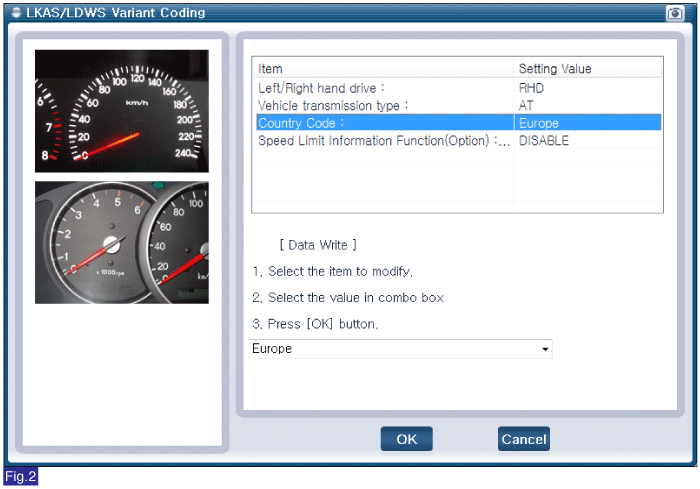Select Speed Limit Information Function(Option) row
The image size is (700, 489).
458,141
